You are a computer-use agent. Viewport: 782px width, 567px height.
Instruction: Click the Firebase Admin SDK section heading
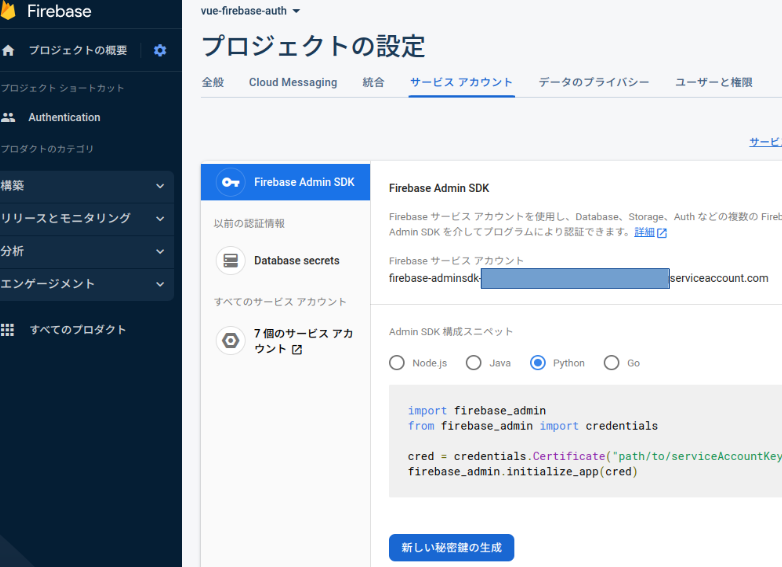[439, 188]
